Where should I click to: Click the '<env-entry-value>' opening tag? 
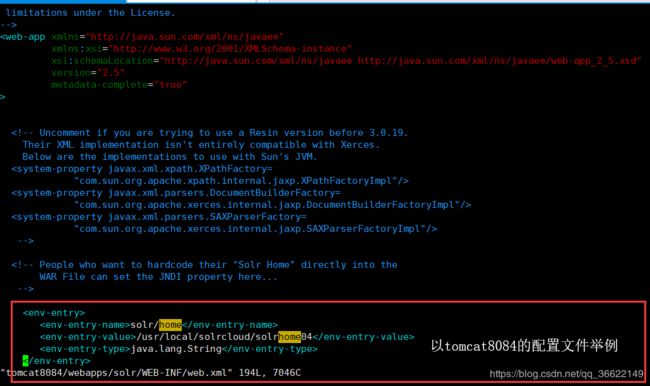88,337
